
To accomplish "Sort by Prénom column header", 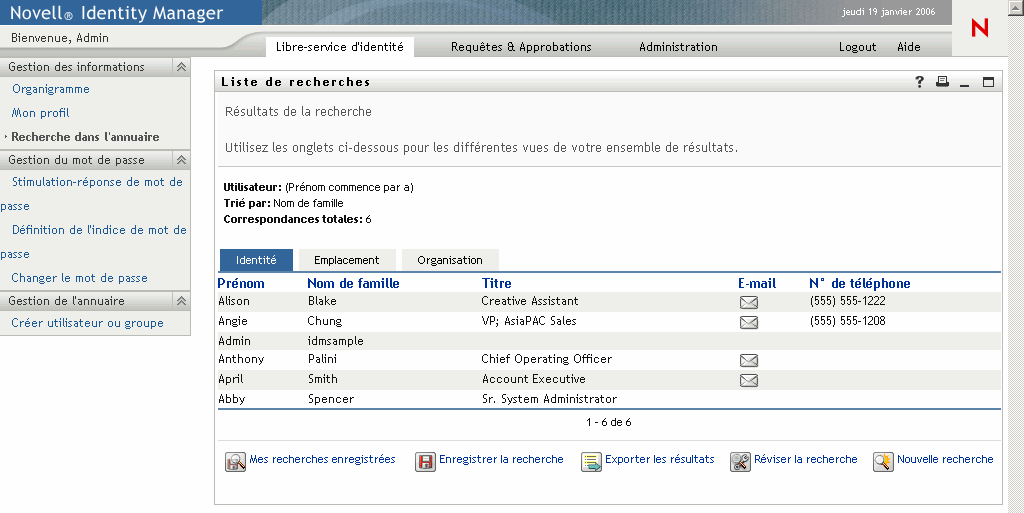I will coord(241,283).
